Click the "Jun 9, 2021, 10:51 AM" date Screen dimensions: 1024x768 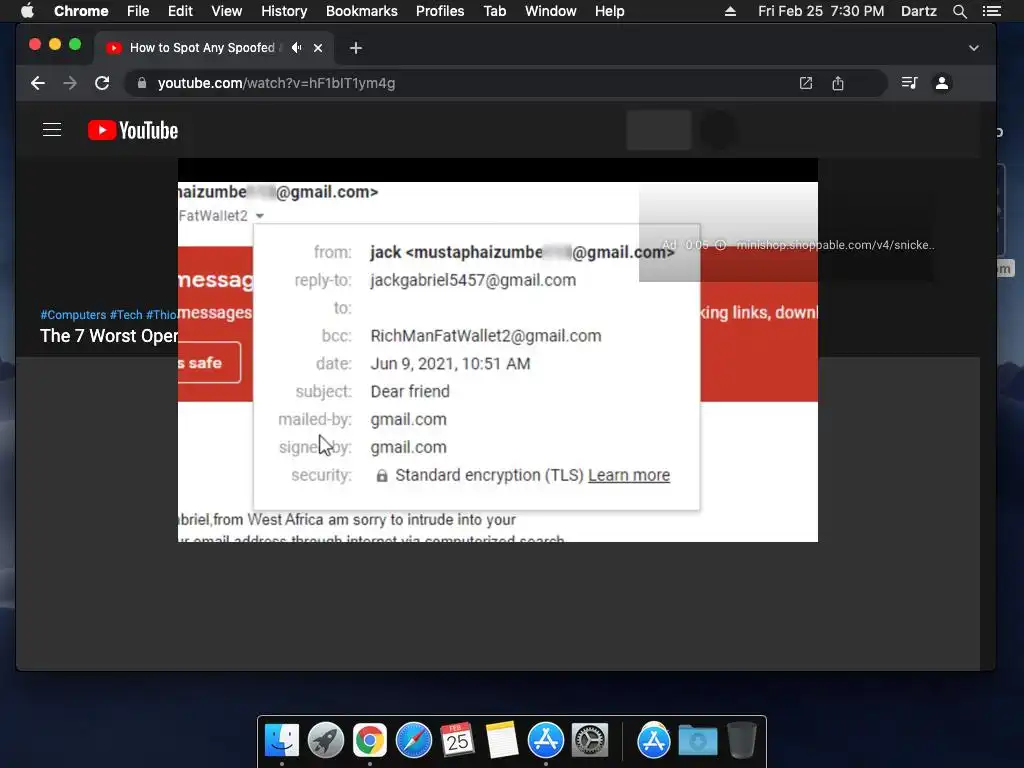[450, 364]
